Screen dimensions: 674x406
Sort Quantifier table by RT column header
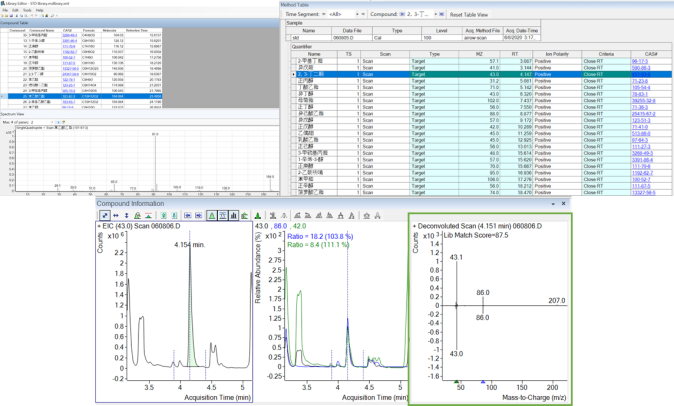point(515,54)
